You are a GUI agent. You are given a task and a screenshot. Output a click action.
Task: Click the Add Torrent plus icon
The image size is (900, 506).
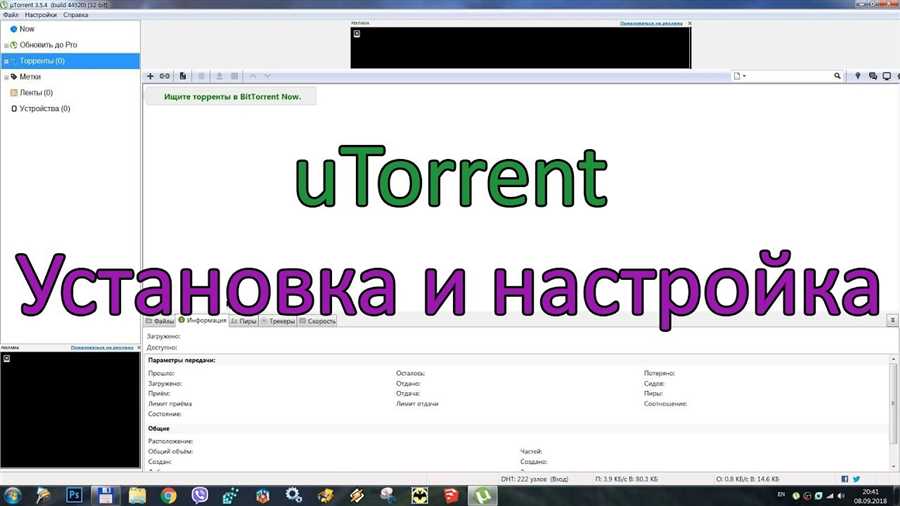coord(150,76)
